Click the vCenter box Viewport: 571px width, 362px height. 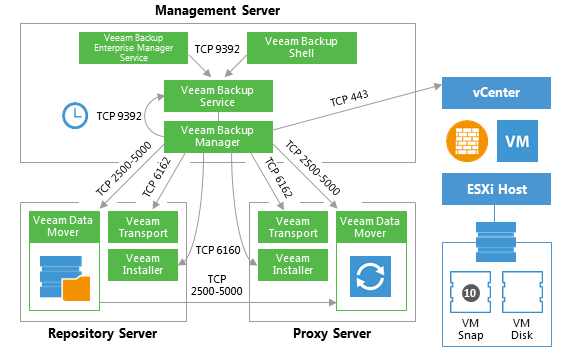496,93
